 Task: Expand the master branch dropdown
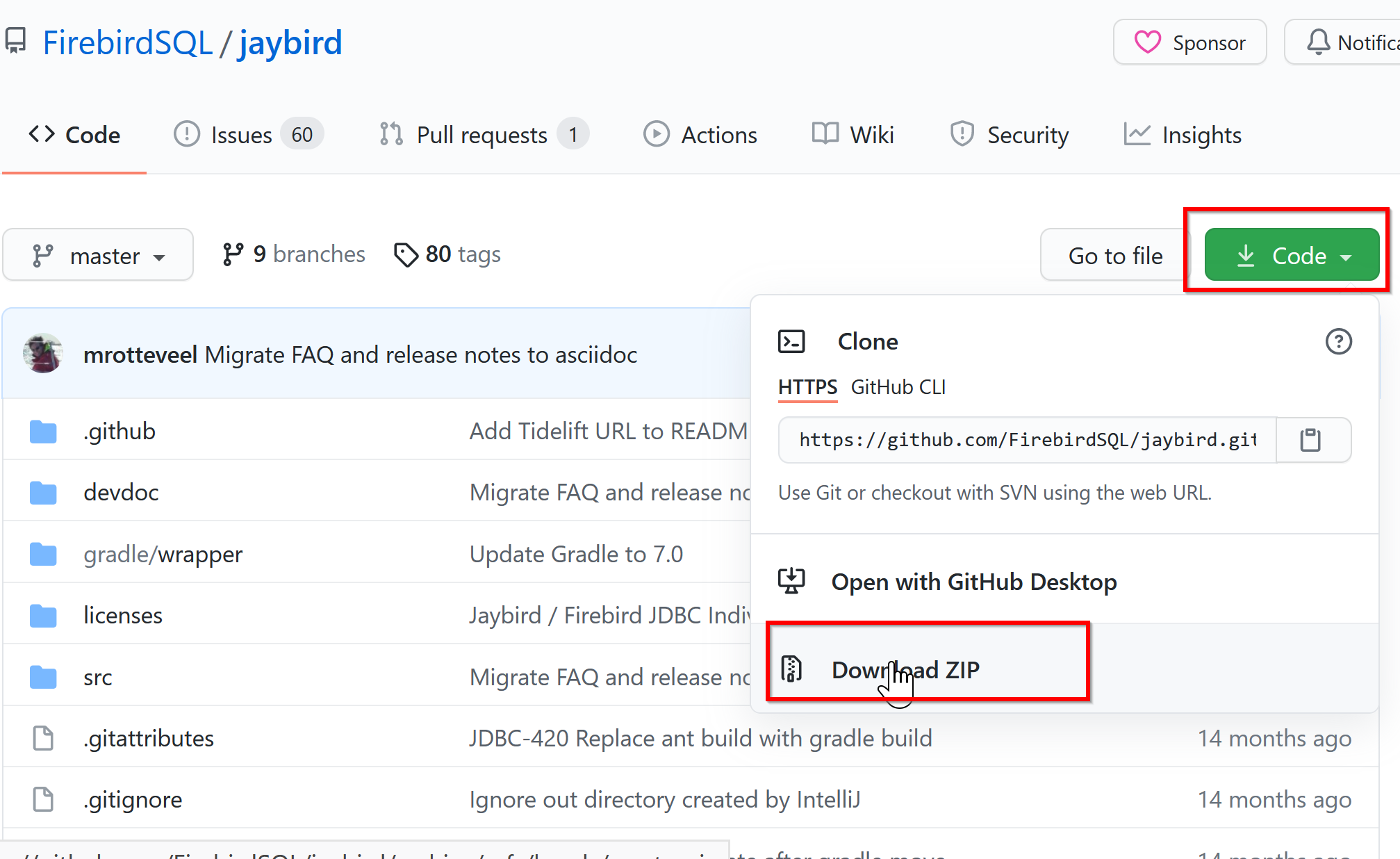[x=97, y=255]
